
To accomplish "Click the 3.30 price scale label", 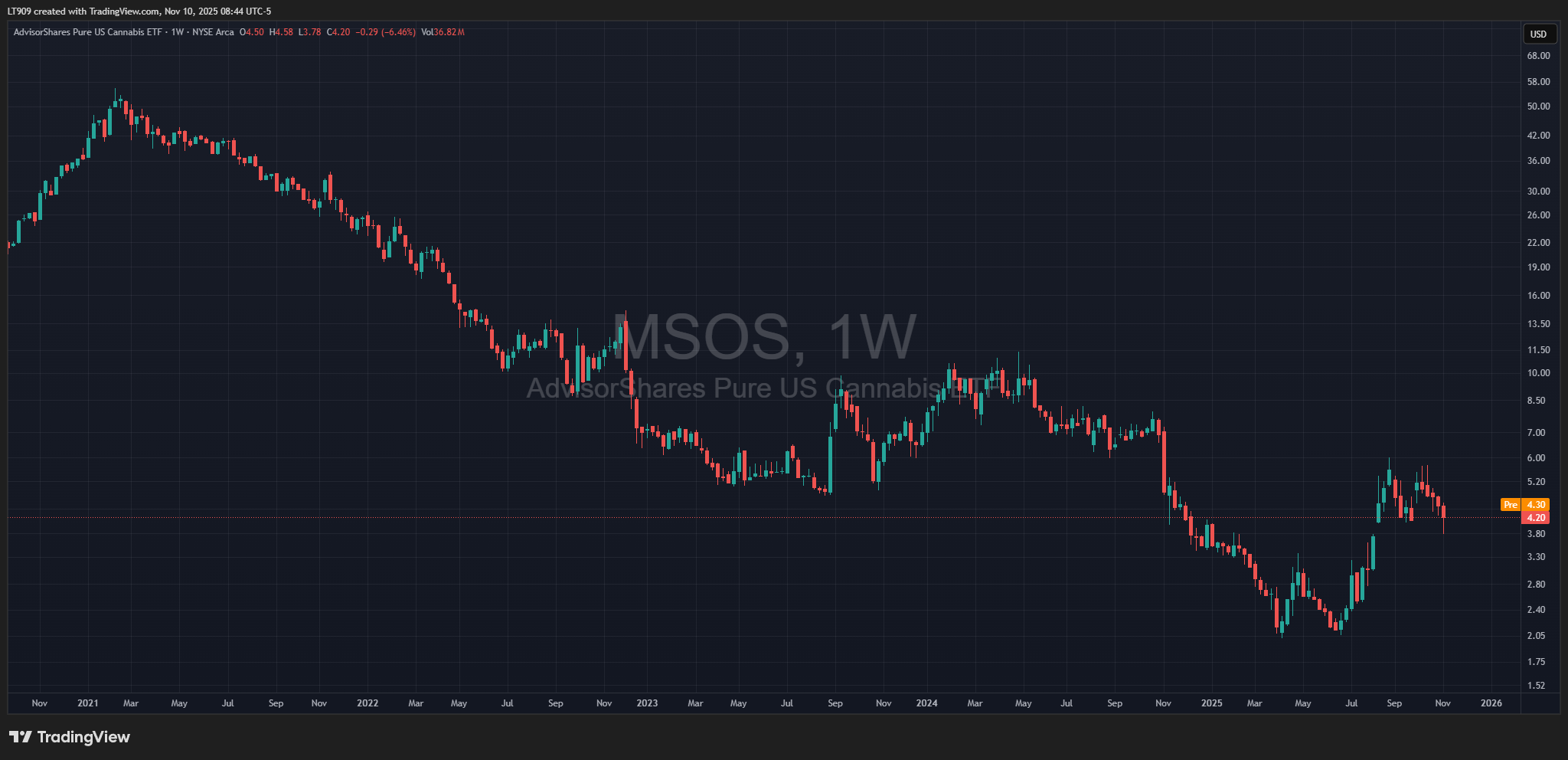I will (x=1536, y=557).
